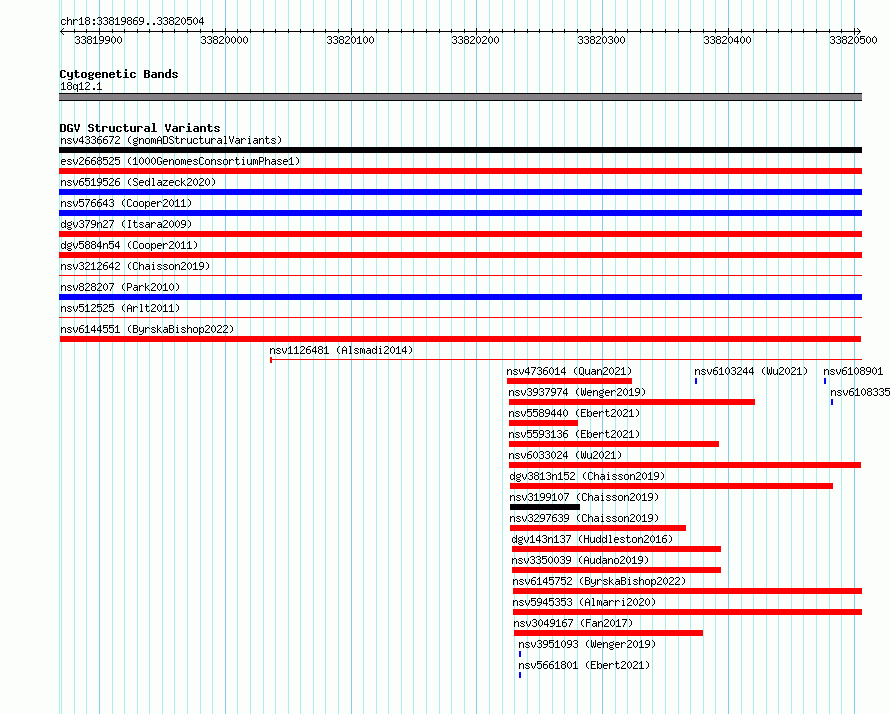Open dgv143n137 Huddleston2016 variant label

pos(592,539)
